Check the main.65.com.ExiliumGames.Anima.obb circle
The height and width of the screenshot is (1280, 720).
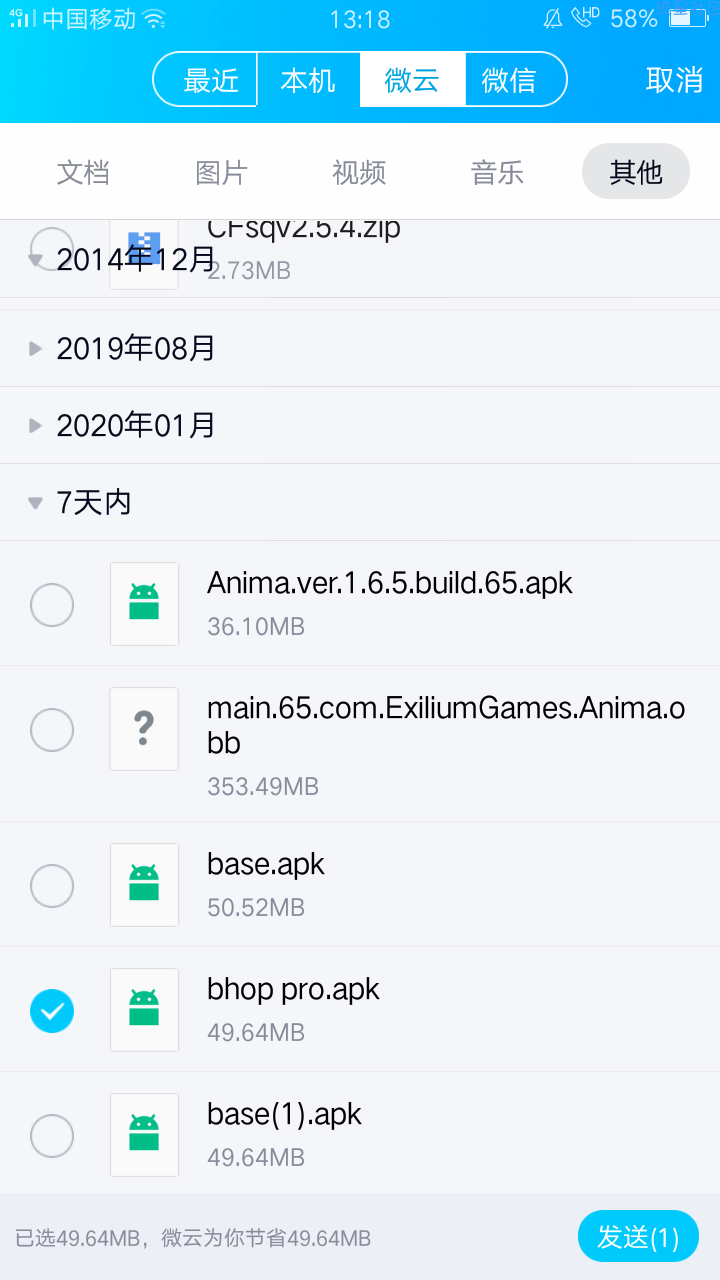coord(52,729)
